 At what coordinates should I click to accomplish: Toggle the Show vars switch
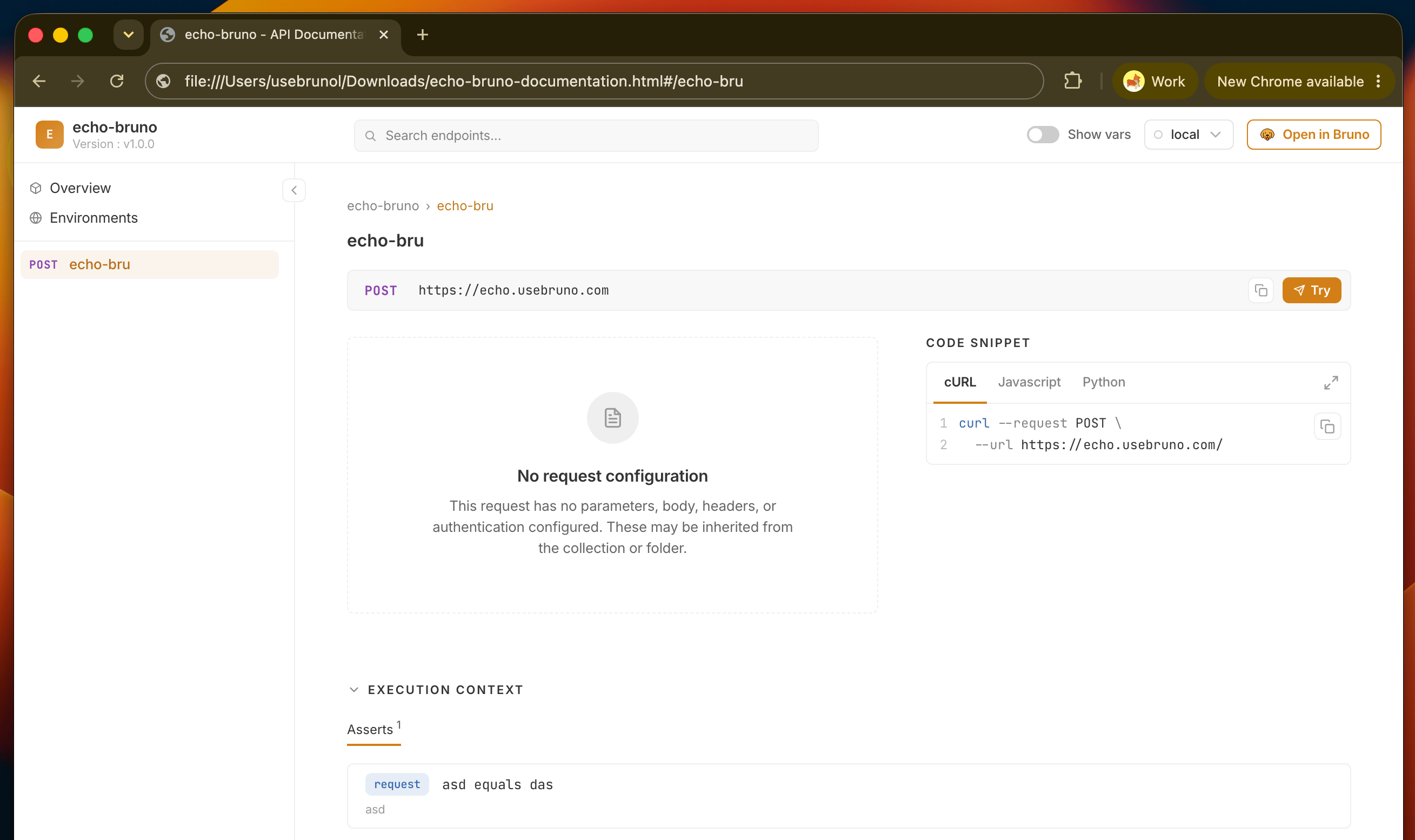point(1043,135)
